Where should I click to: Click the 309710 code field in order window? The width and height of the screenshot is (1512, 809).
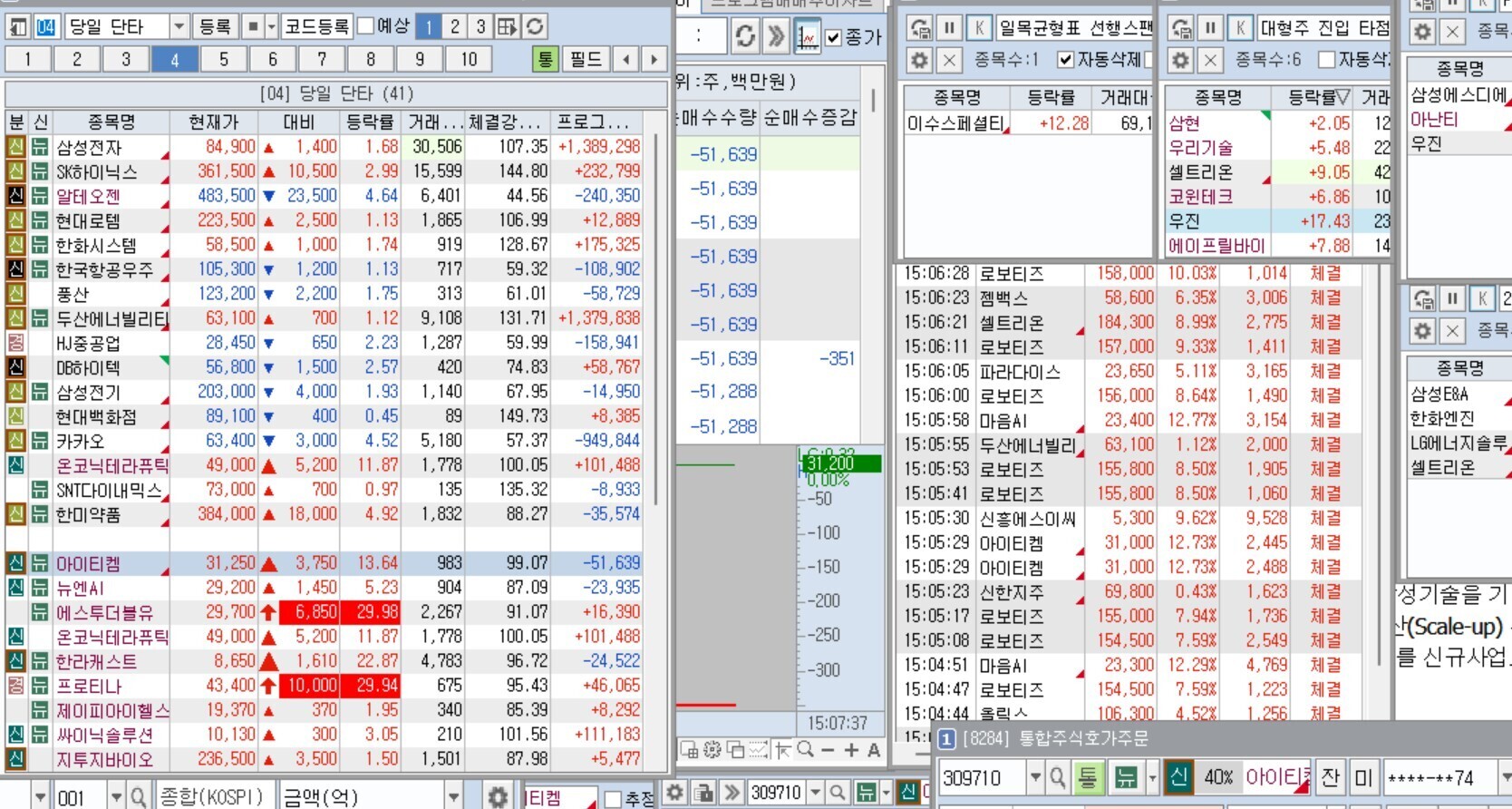[x=983, y=777]
